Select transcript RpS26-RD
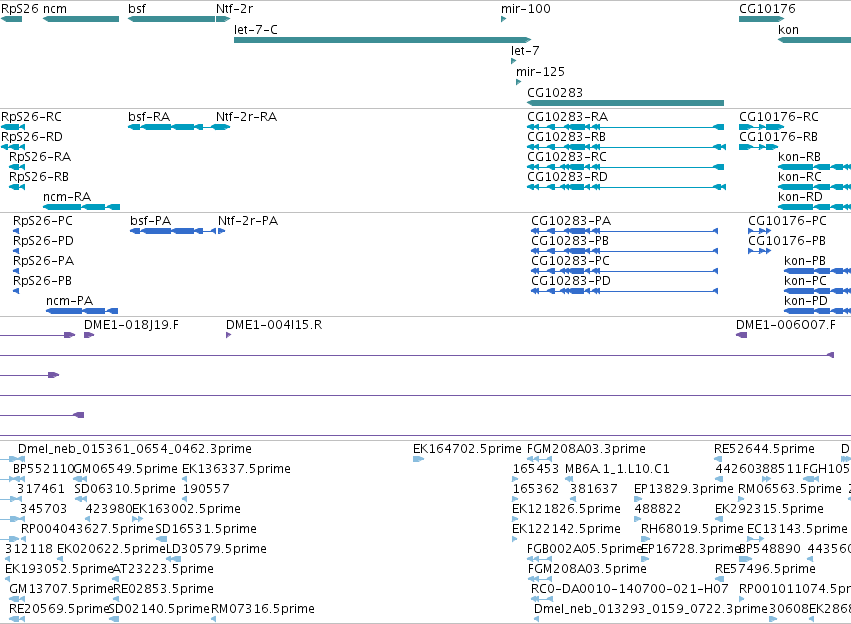Screen dimensions: 851x624 click(31, 137)
